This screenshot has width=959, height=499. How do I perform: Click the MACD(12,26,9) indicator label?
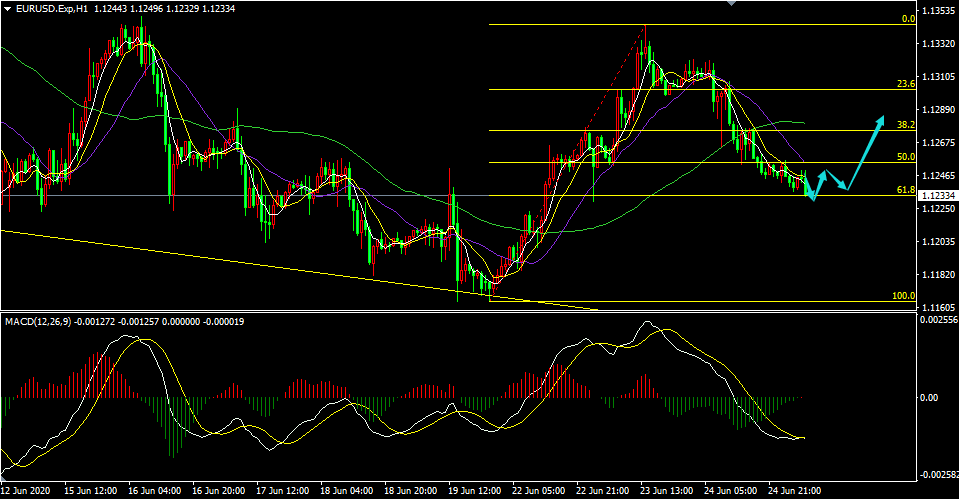[37, 321]
